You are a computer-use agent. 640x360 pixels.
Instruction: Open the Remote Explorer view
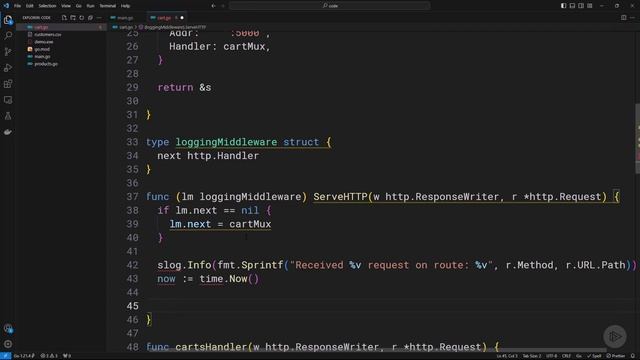point(8,100)
